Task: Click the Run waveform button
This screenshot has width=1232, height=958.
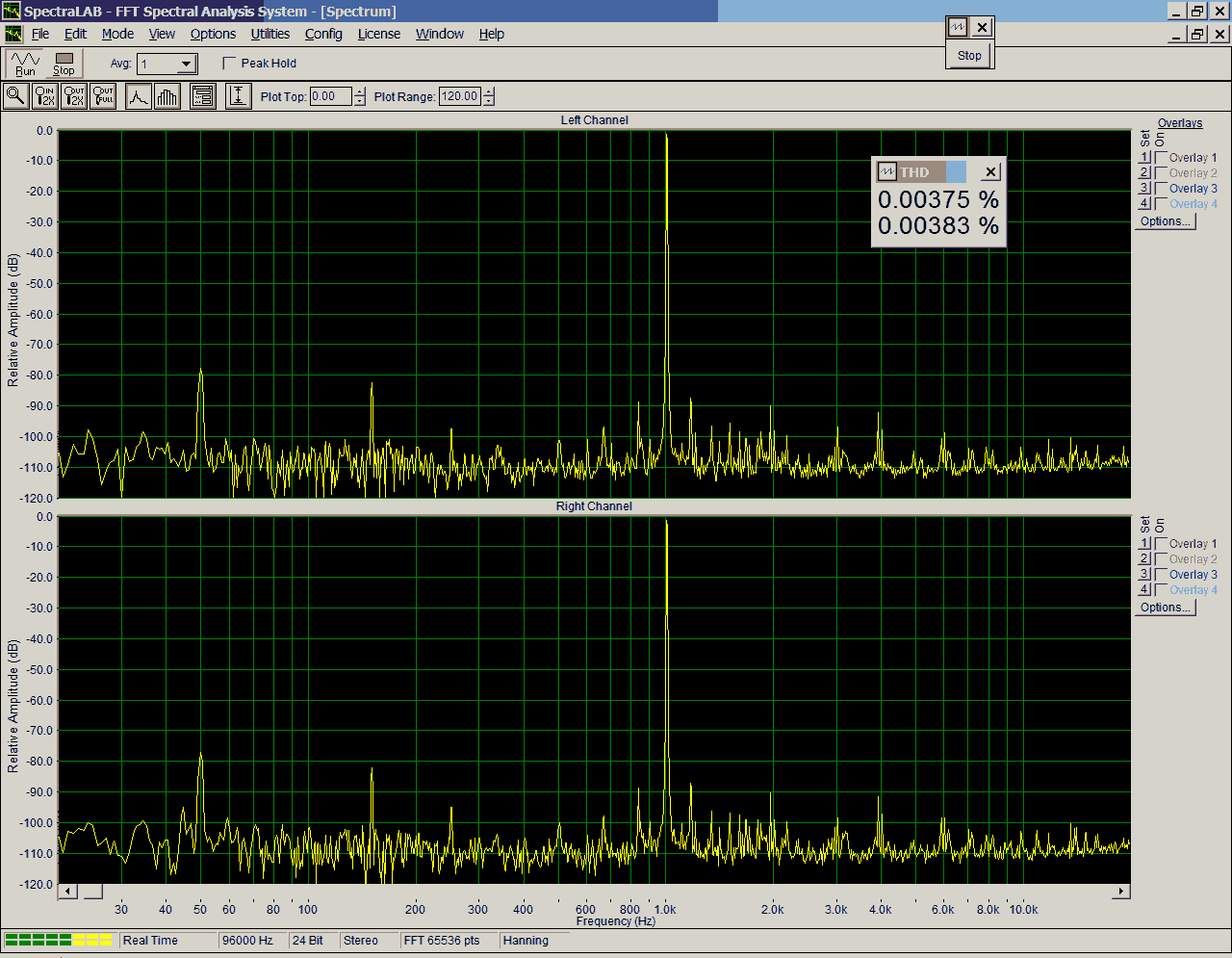Action: tap(25, 64)
